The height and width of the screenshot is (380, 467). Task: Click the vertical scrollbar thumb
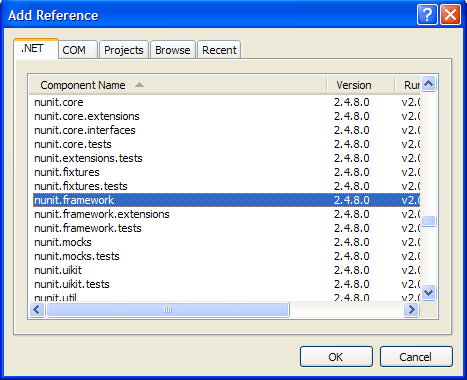428,221
